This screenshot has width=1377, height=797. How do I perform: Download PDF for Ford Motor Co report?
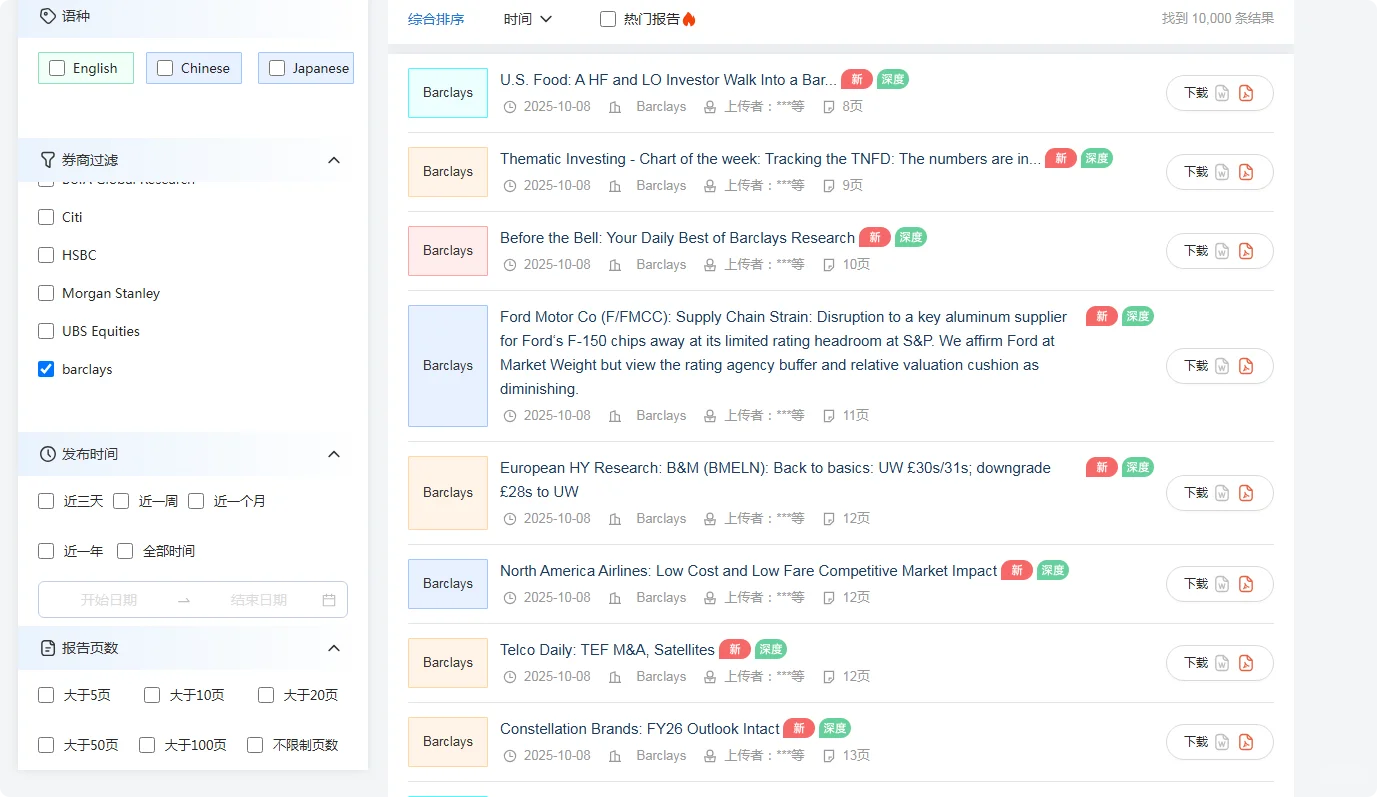(x=1246, y=366)
